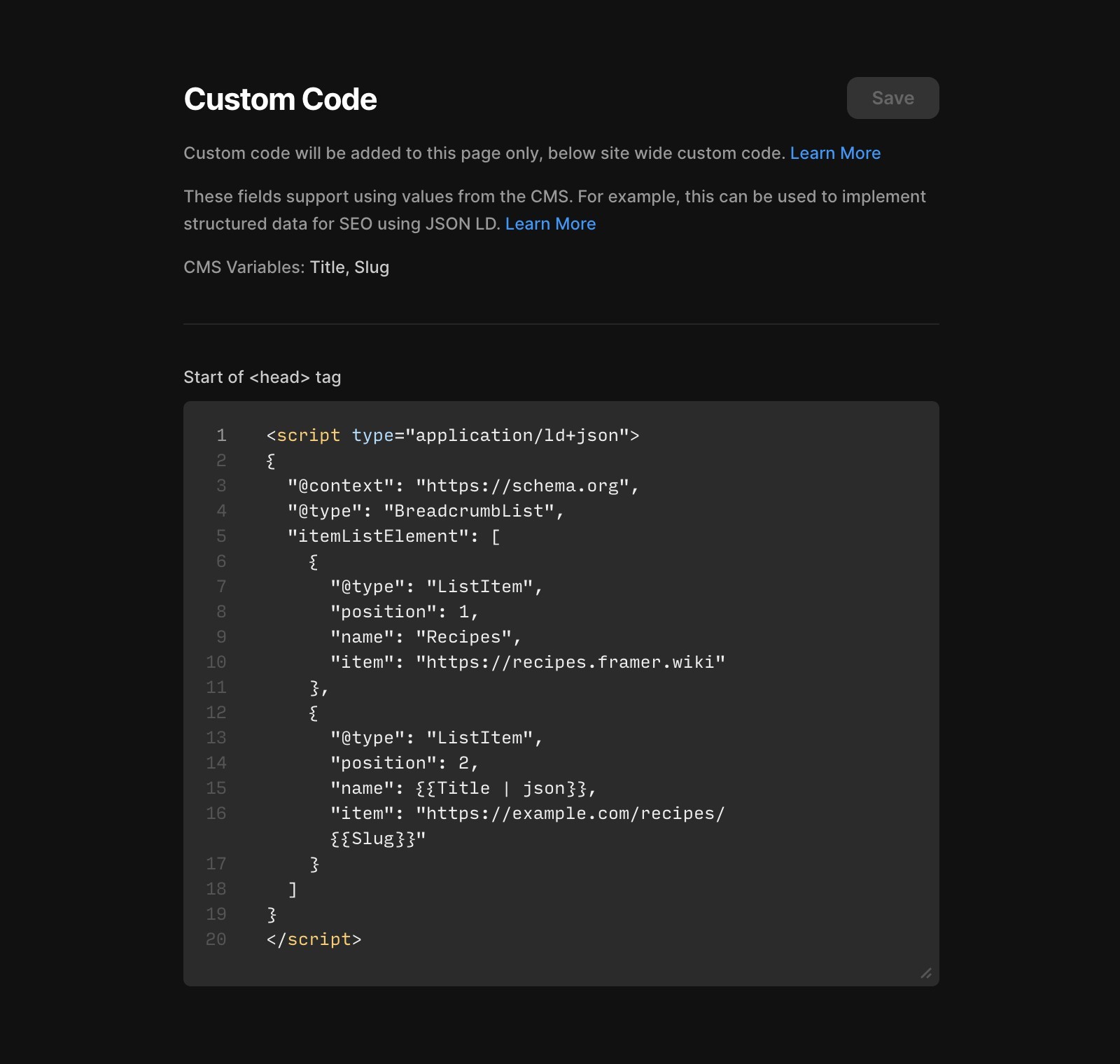
Task: Click the first "@type": "ListItem" line 7
Action: pyautogui.click(x=437, y=587)
